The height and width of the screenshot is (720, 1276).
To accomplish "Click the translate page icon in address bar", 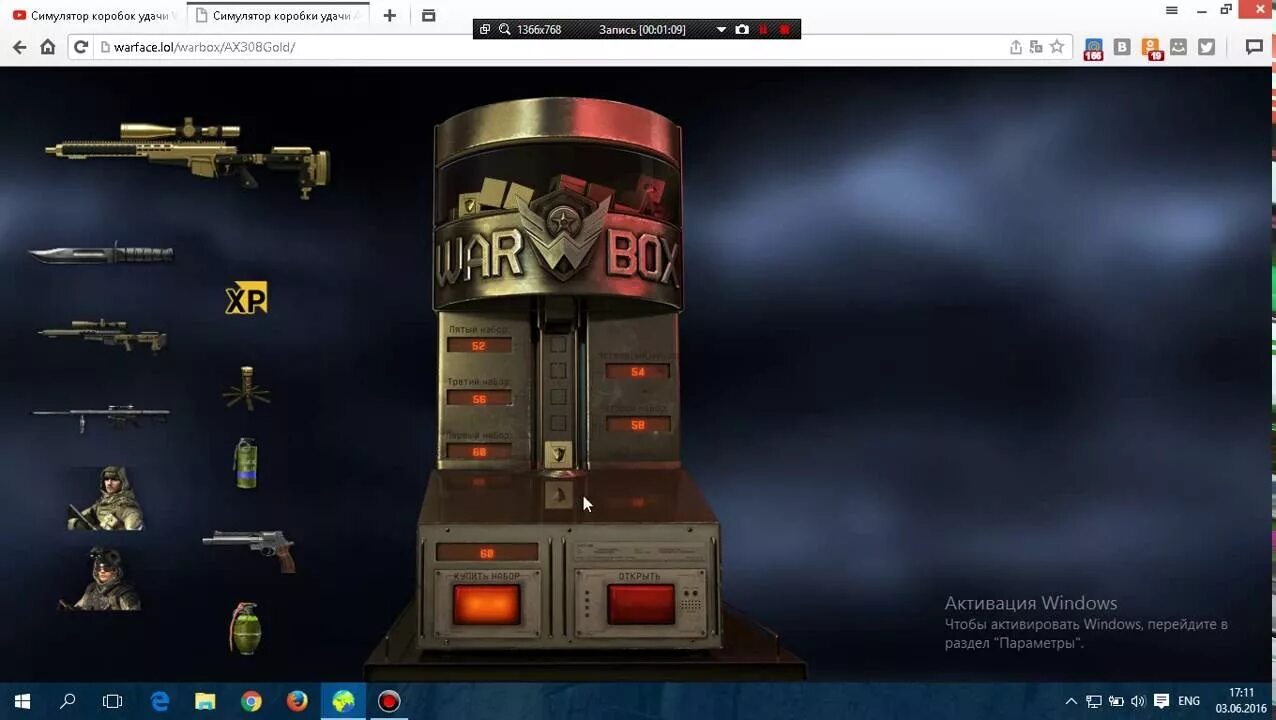I will tap(1036, 47).
